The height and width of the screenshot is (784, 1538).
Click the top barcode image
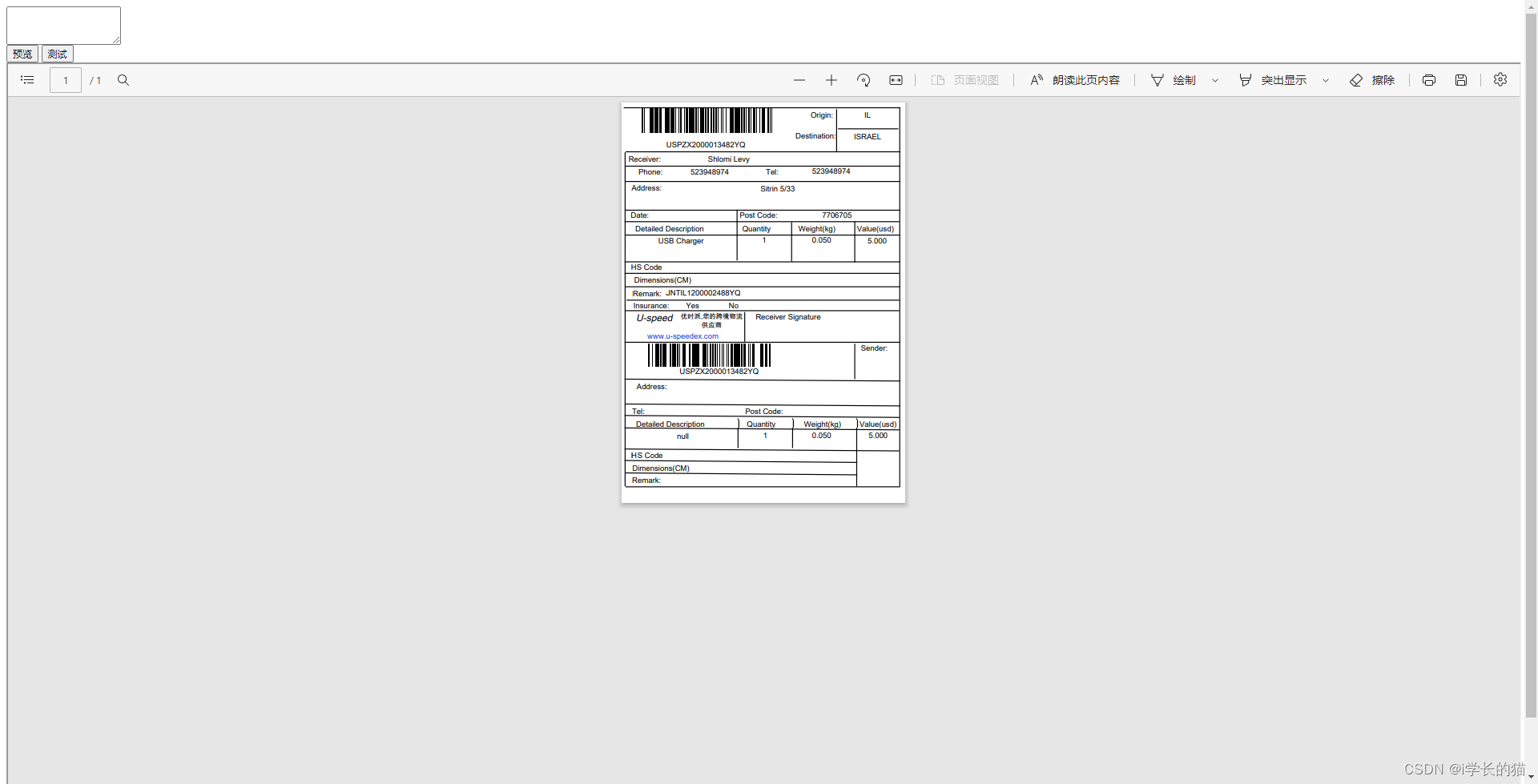707,120
